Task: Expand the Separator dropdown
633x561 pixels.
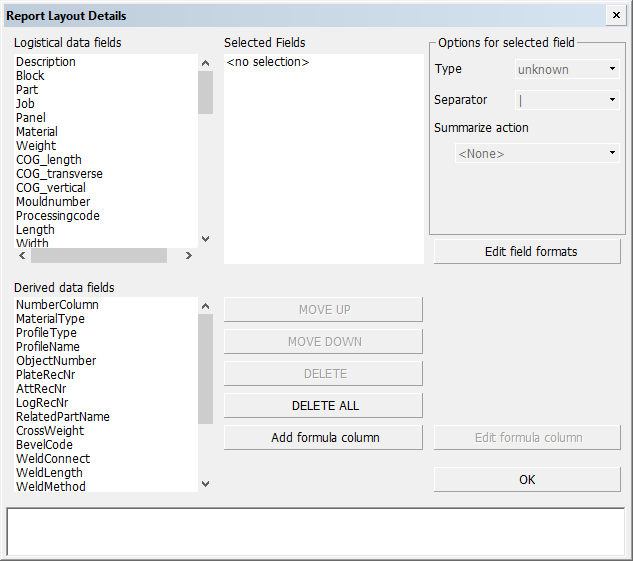Action: 567,100
